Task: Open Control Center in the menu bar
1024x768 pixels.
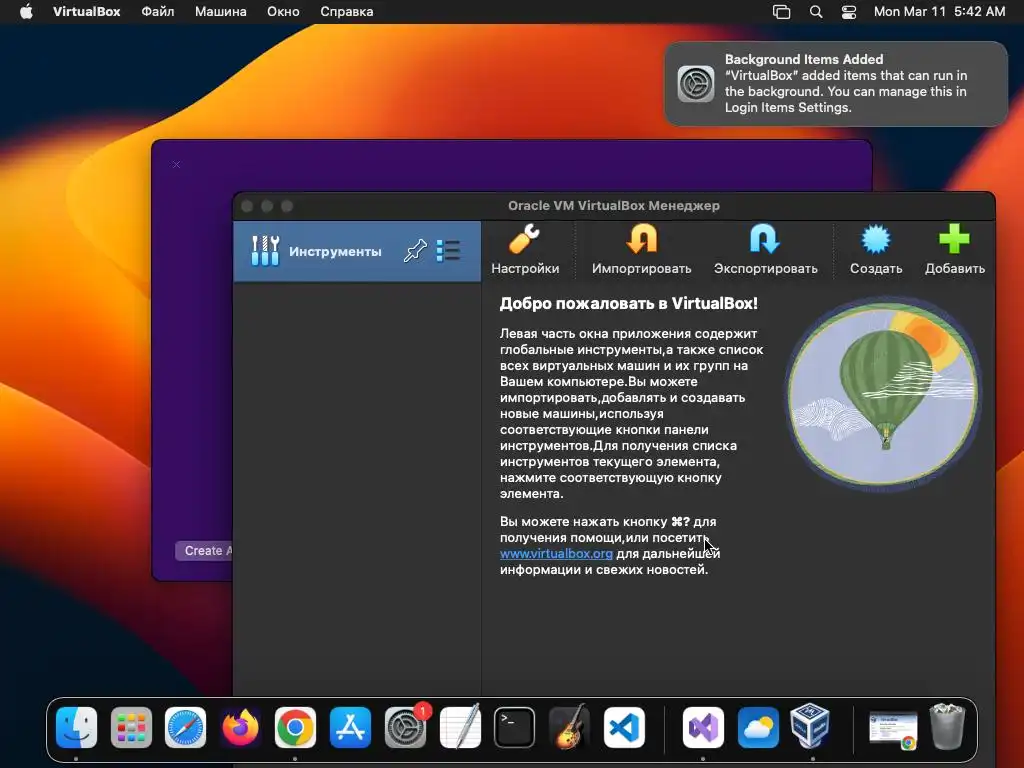Action: click(848, 12)
